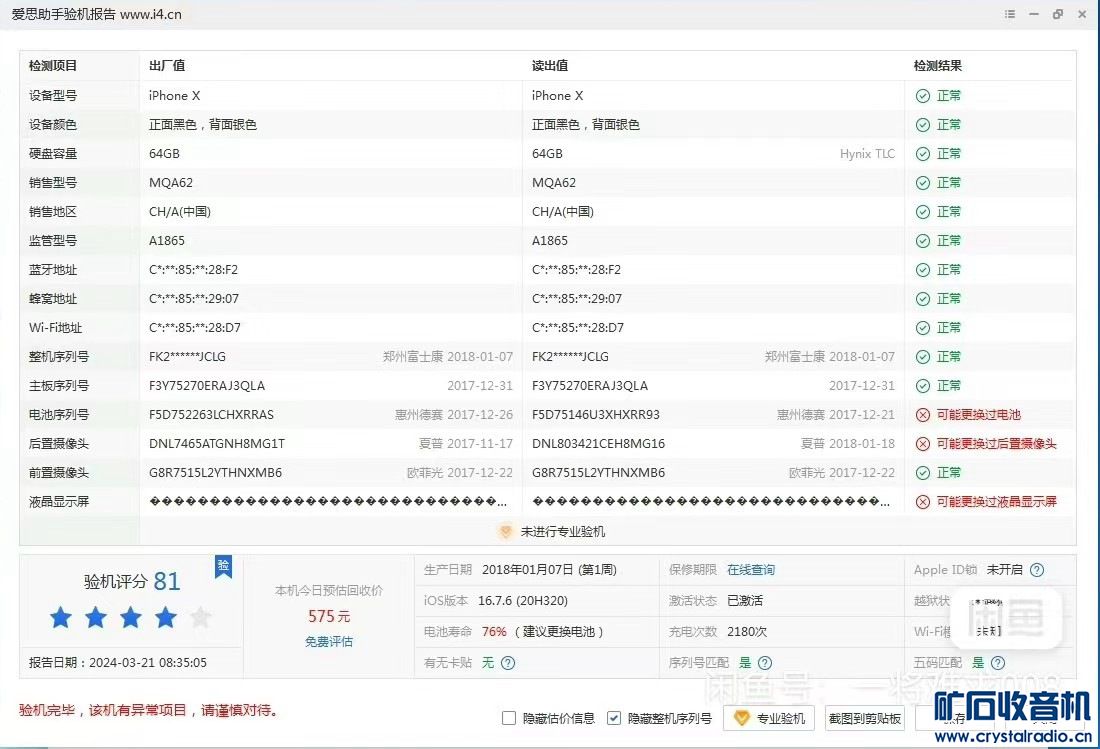
Task: Click the factory battery serial F5D752263LCHXRRAS
Action: coord(211,415)
